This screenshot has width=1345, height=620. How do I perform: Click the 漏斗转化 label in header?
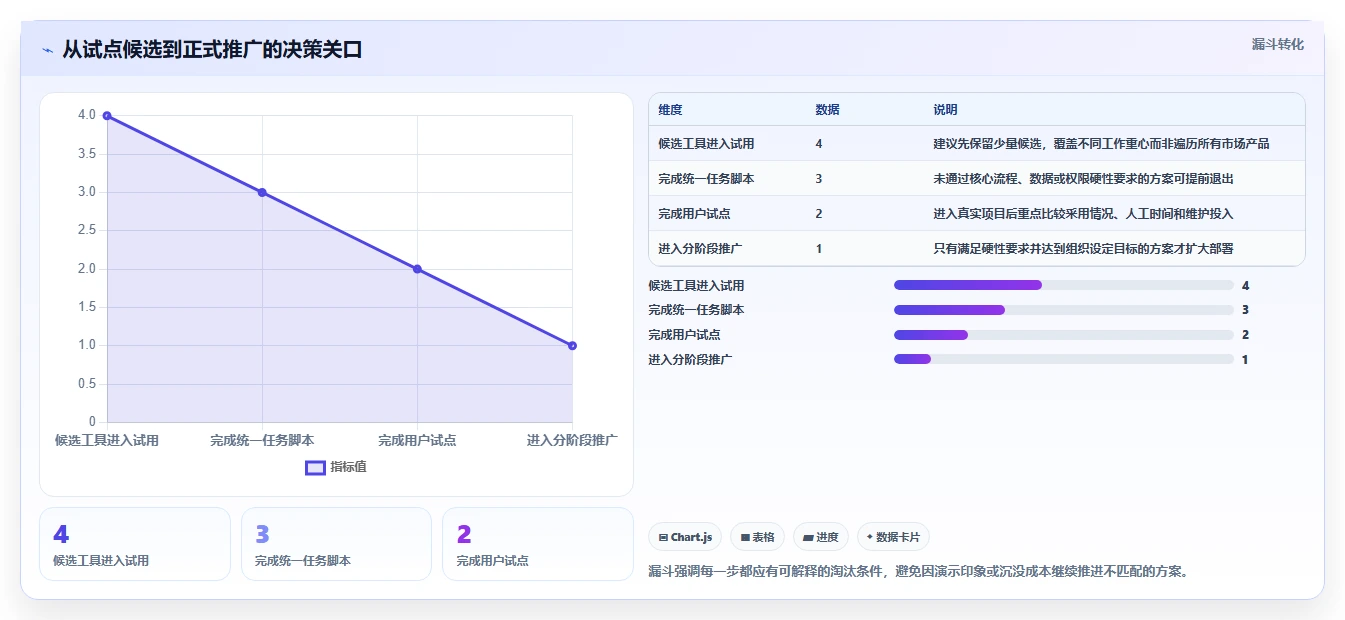[1277, 44]
